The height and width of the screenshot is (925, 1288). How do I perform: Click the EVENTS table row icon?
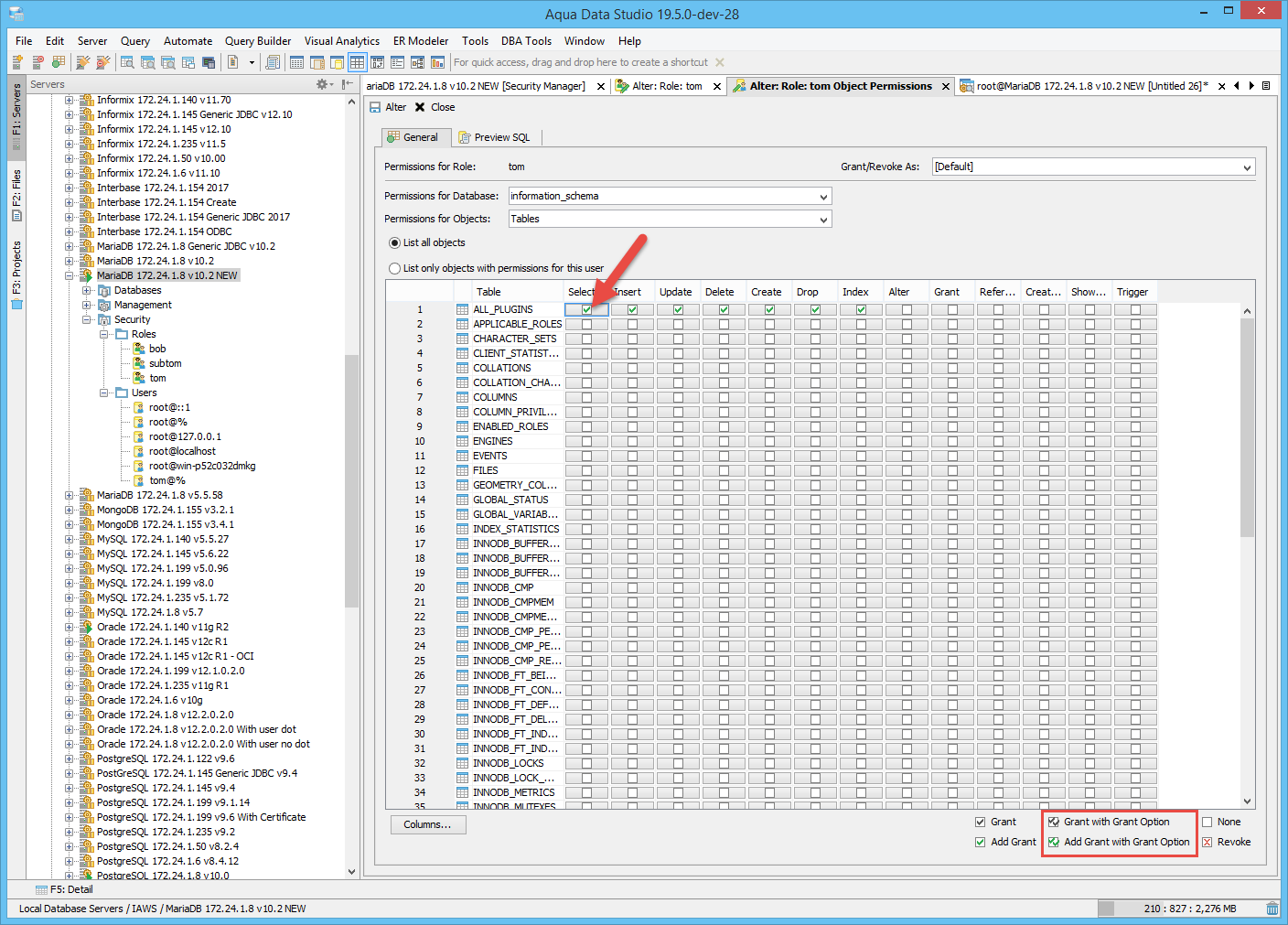463,456
